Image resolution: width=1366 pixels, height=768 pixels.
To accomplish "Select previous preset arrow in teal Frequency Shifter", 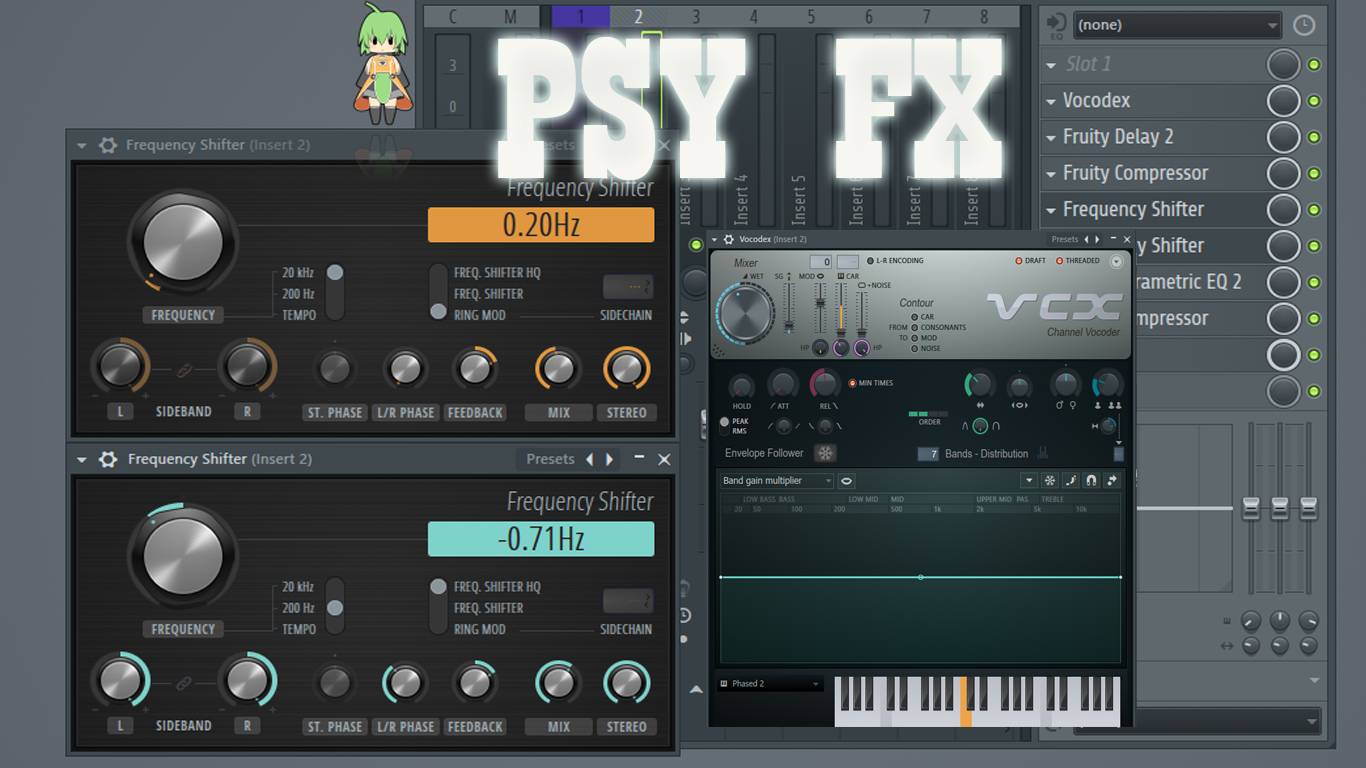I will click(589, 459).
